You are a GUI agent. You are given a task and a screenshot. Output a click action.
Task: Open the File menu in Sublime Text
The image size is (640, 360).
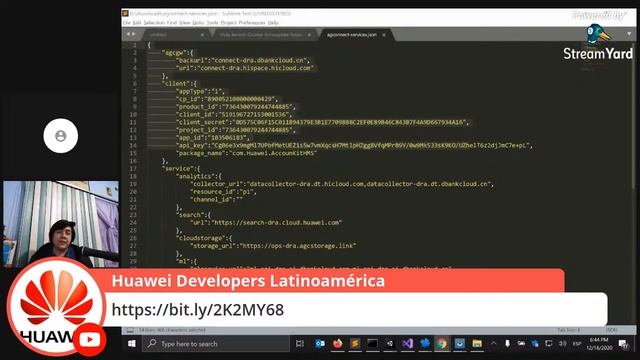click(127, 23)
